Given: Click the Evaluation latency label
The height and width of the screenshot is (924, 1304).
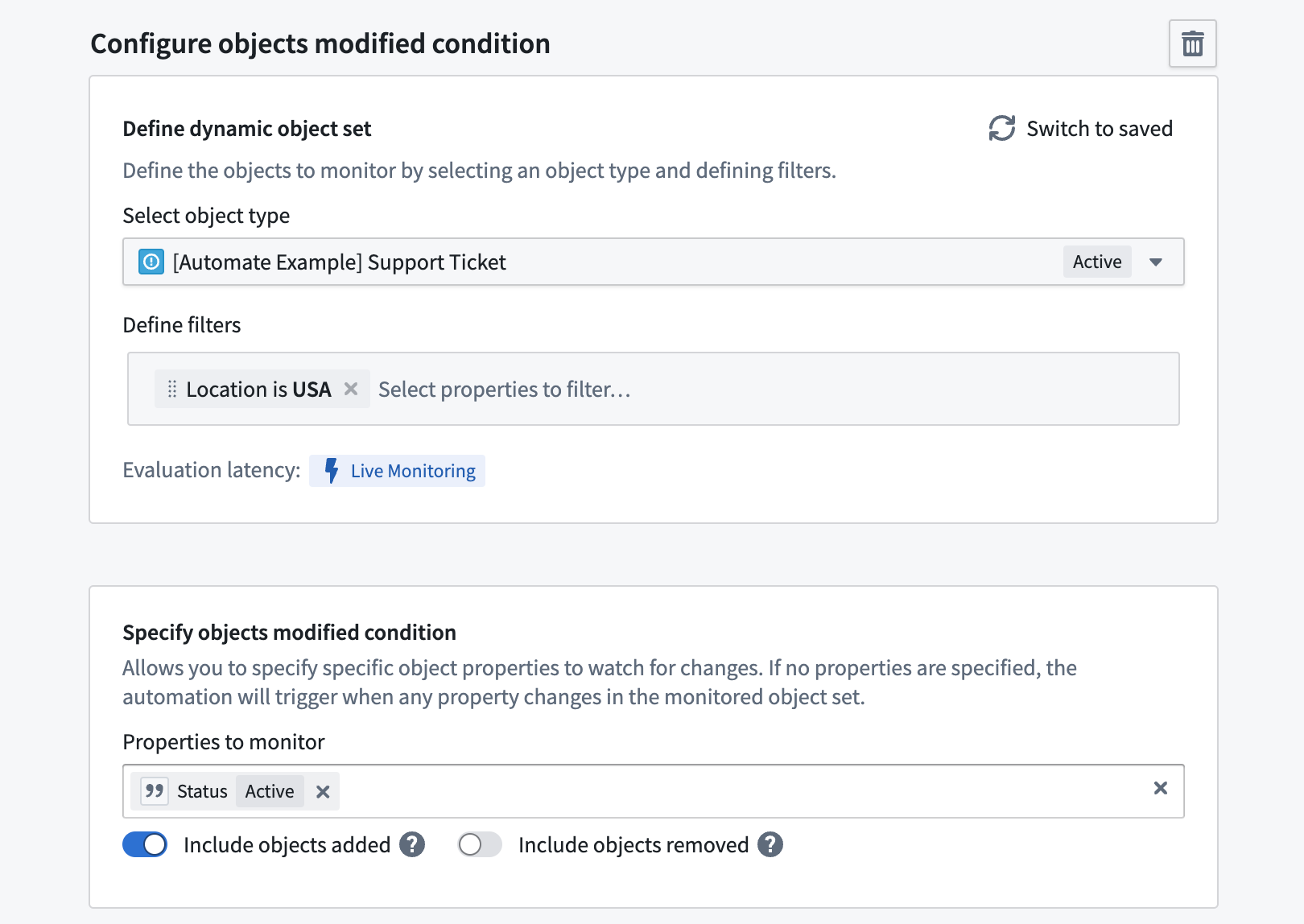Looking at the screenshot, I should (x=212, y=469).
